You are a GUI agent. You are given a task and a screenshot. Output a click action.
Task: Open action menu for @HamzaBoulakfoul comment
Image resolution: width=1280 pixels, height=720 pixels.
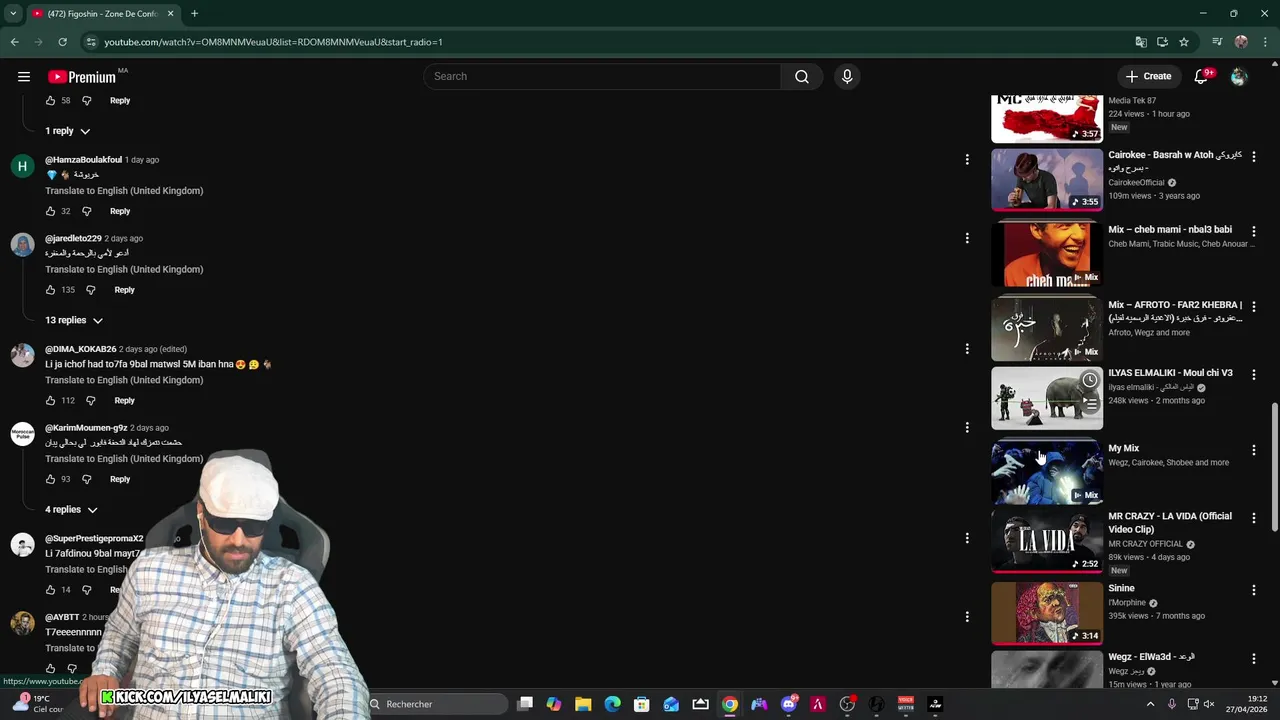tap(967, 160)
